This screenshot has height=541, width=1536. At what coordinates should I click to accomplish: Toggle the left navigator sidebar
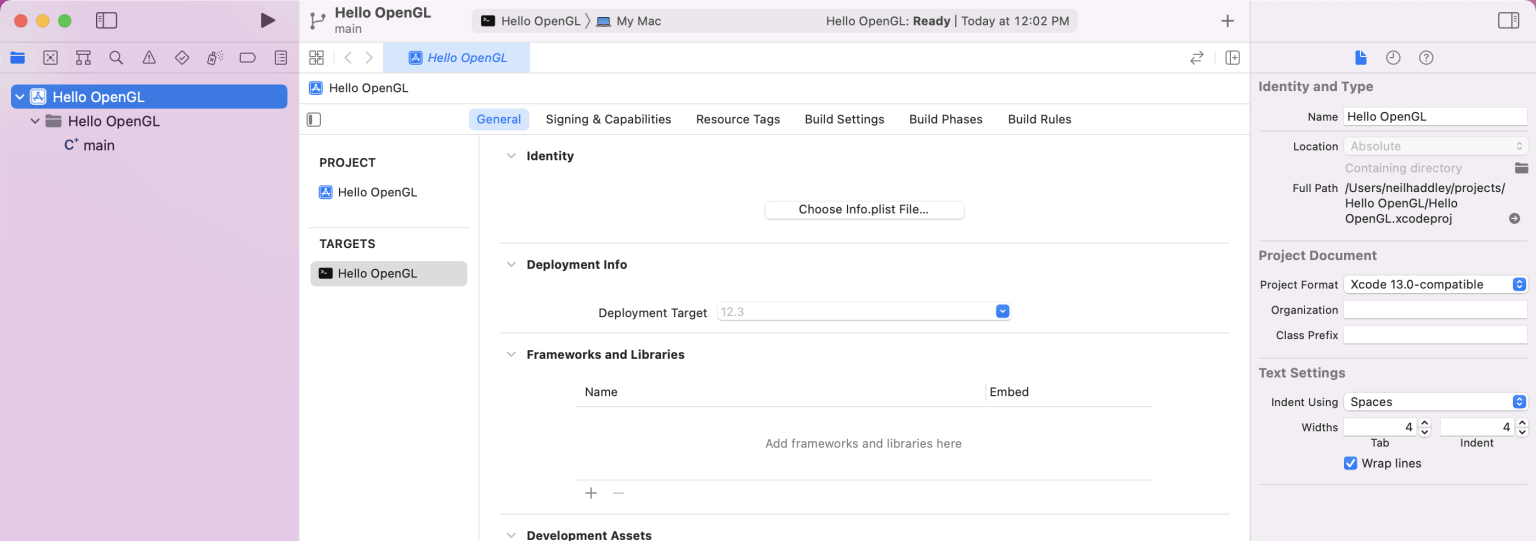(106, 20)
